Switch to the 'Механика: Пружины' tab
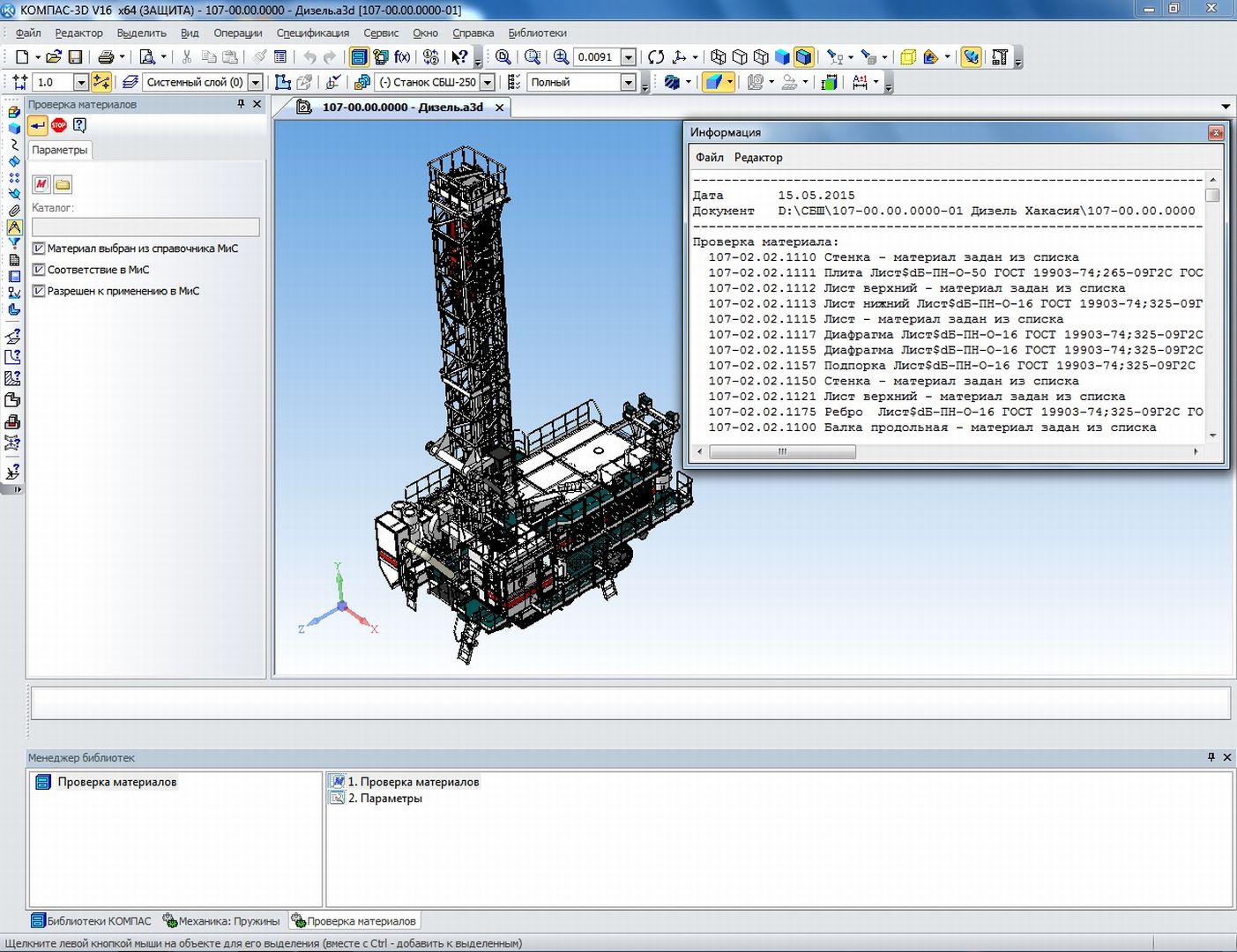 point(221,921)
